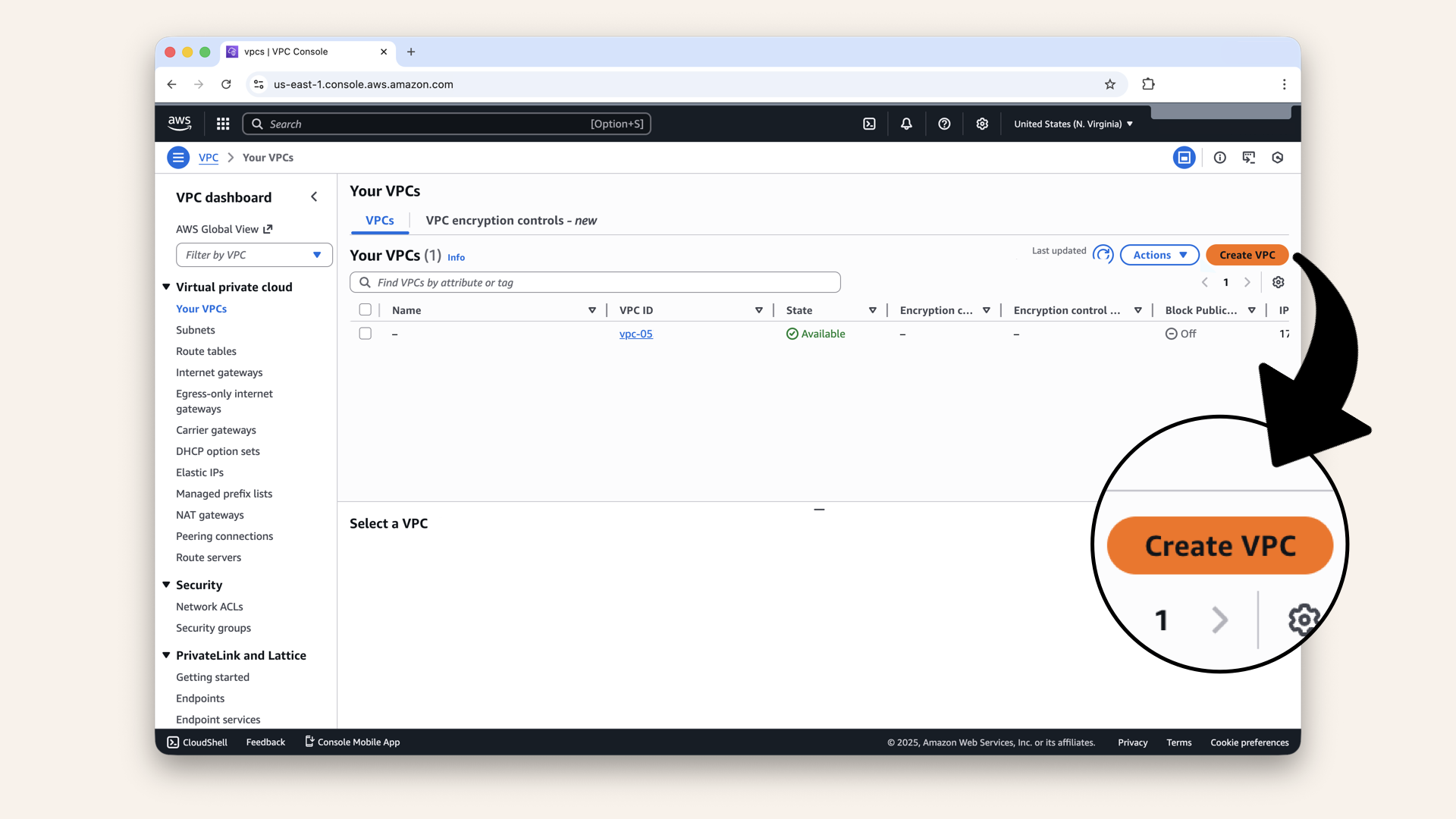The width and height of the screenshot is (1456, 819).
Task: Check the select-all checkbox in the table header
Action: [366, 309]
